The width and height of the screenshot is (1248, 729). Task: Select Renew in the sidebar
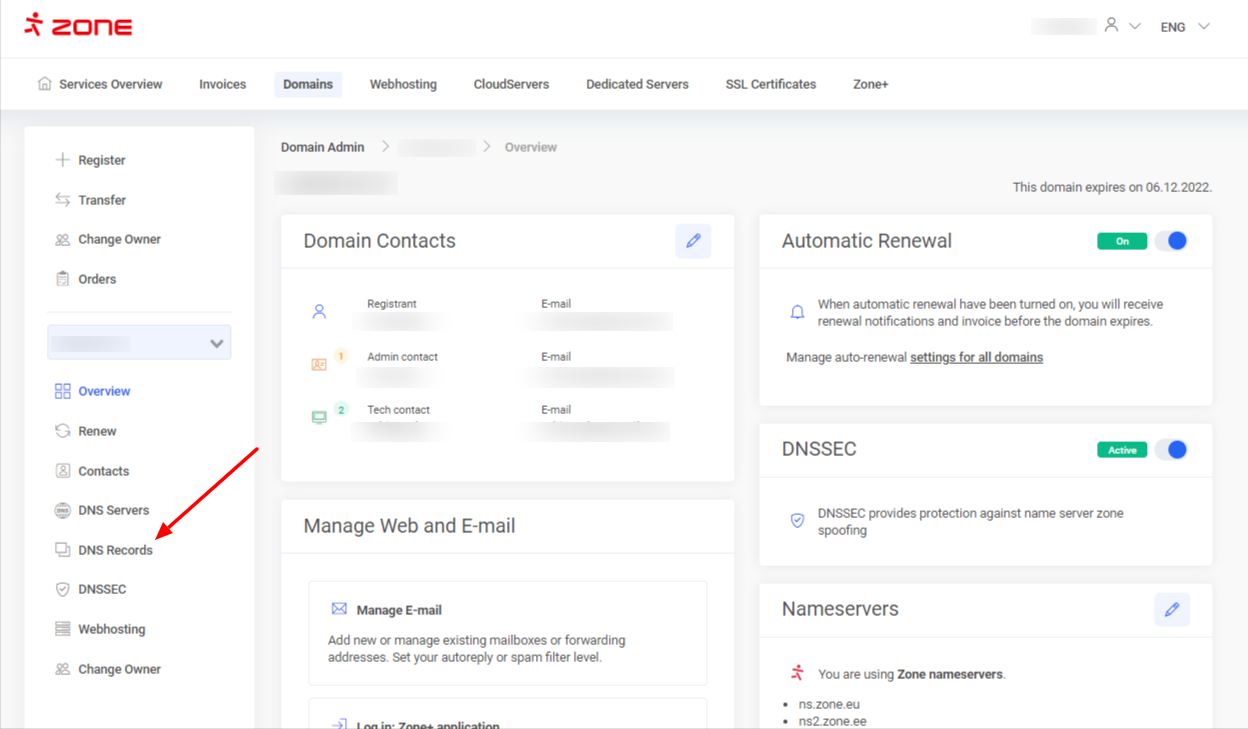click(97, 431)
